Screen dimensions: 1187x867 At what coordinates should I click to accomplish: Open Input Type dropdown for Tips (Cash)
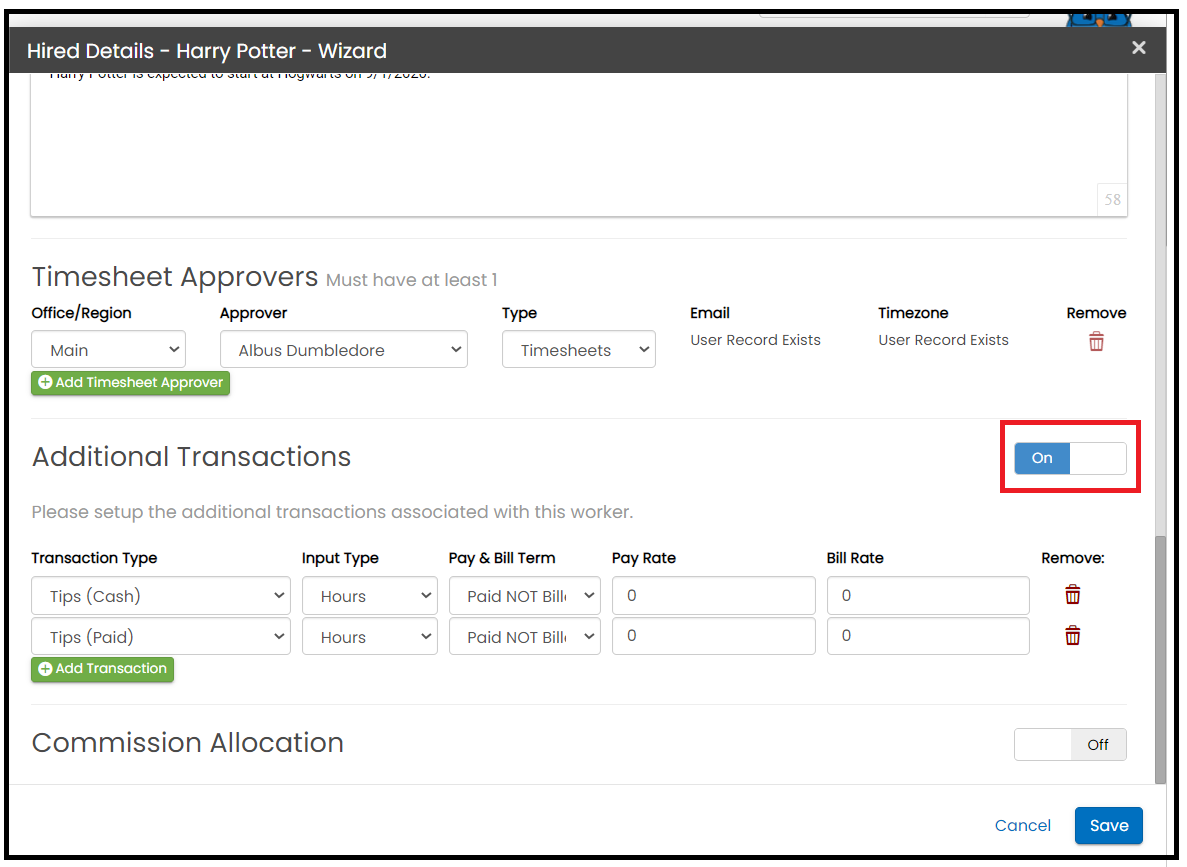coord(369,596)
